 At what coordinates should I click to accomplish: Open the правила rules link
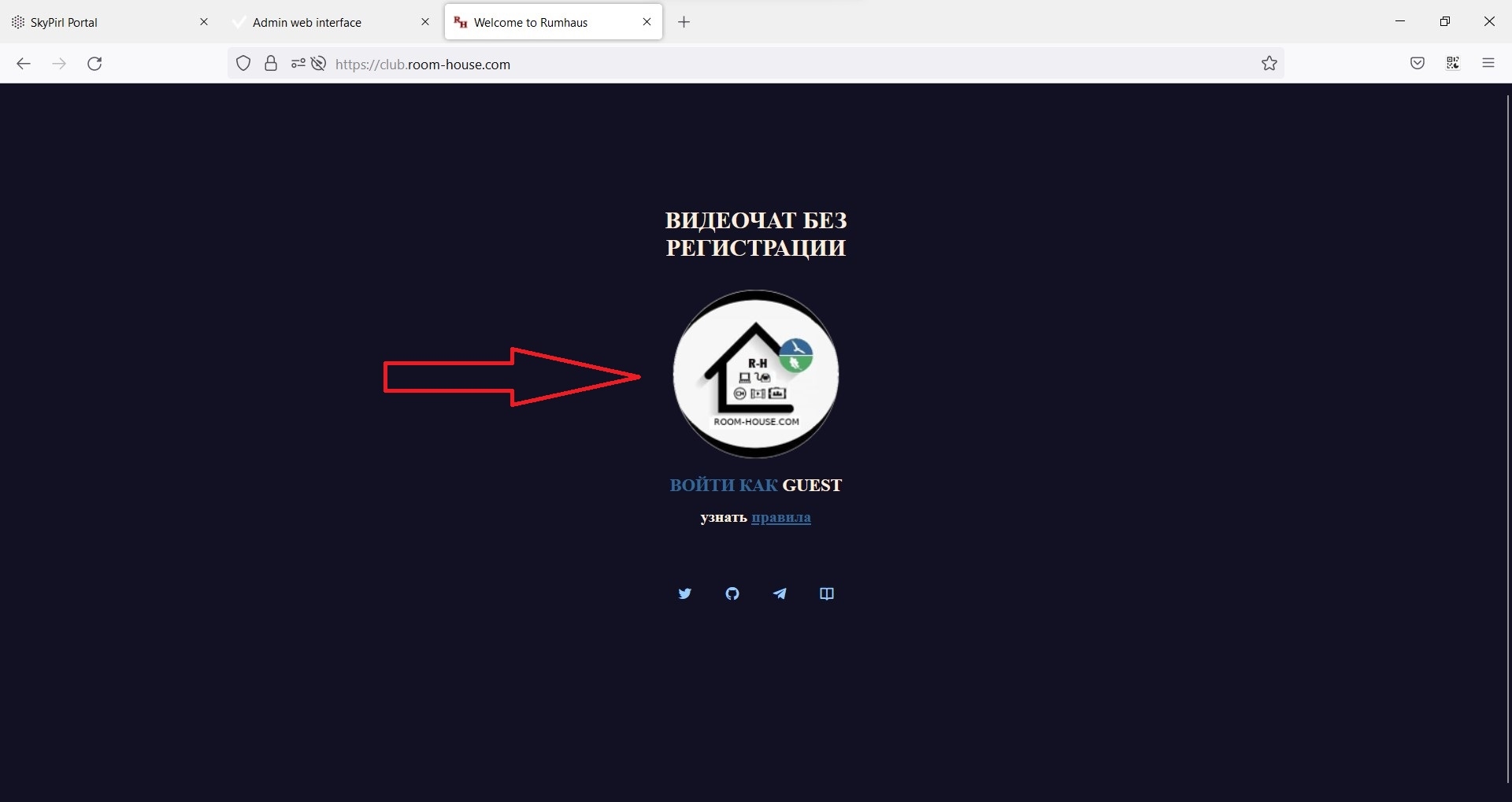781,518
